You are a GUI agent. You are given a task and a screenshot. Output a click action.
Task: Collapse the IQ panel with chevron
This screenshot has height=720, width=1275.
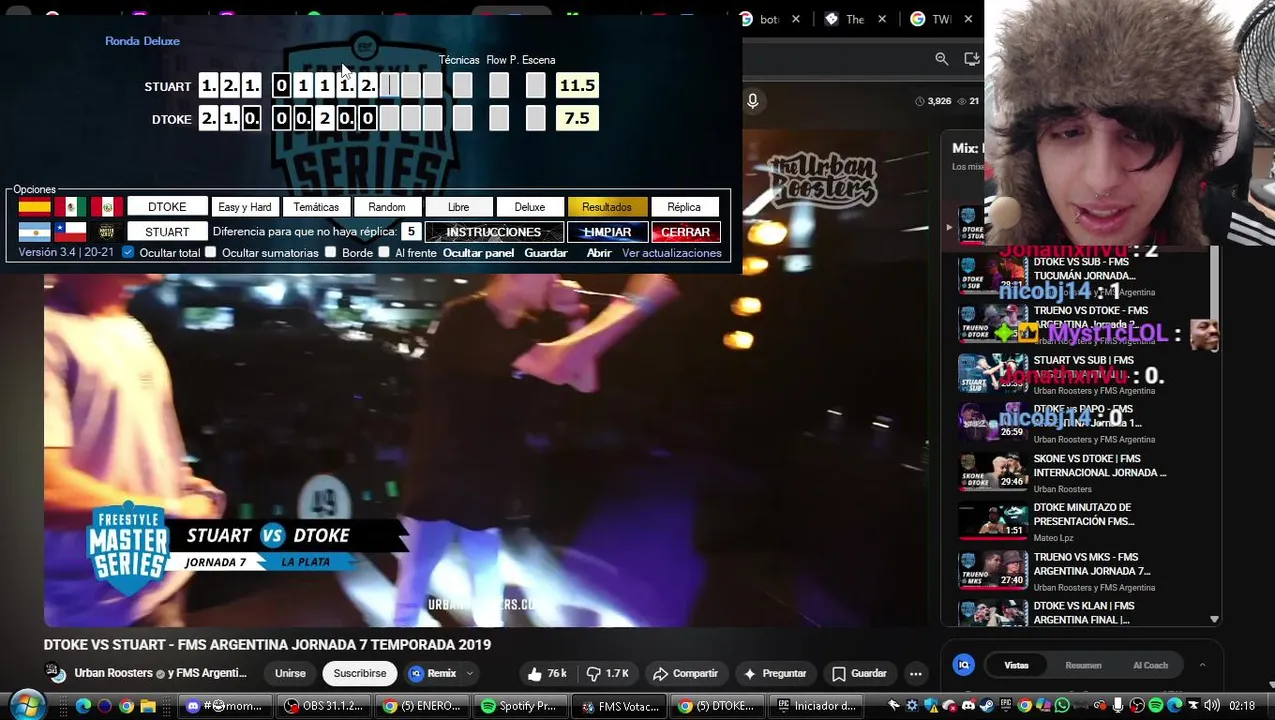(1202, 665)
